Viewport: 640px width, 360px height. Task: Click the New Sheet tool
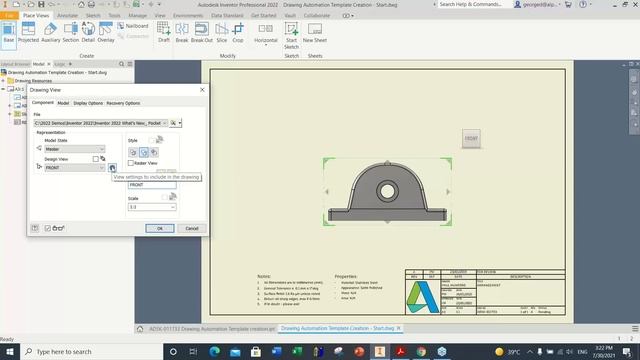pos(315,33)
